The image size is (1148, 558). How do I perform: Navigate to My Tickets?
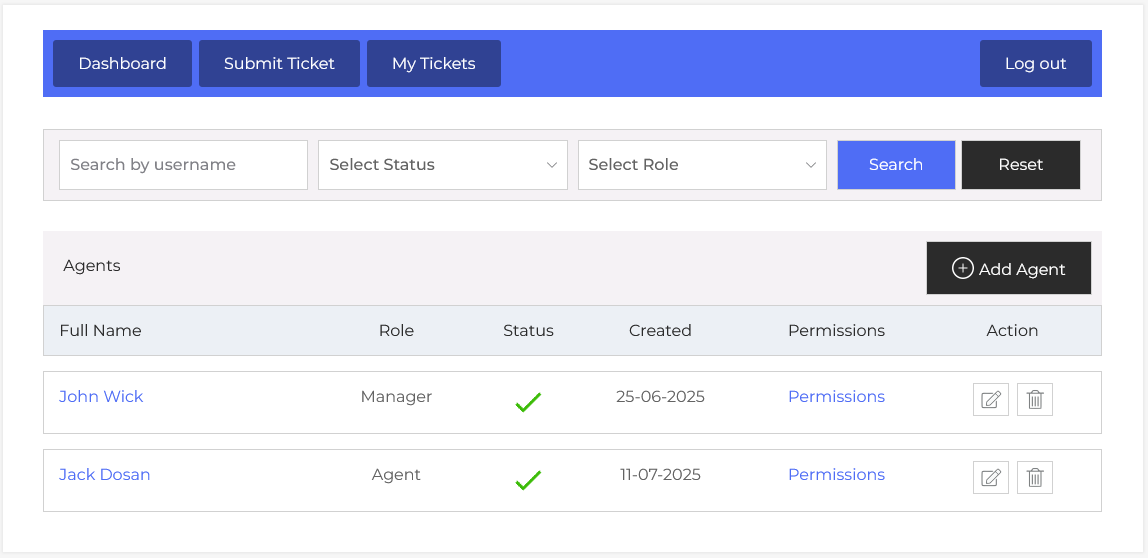(433, 64)
